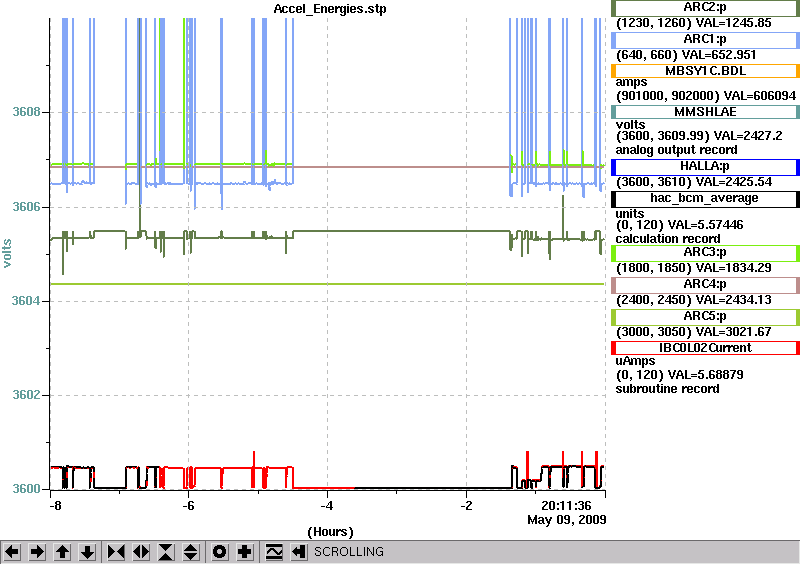The height and width of the screenshot is (564, 800).
Task: Click the waveform graph icon
Action: pyautogui.click(x=274, y=552)
